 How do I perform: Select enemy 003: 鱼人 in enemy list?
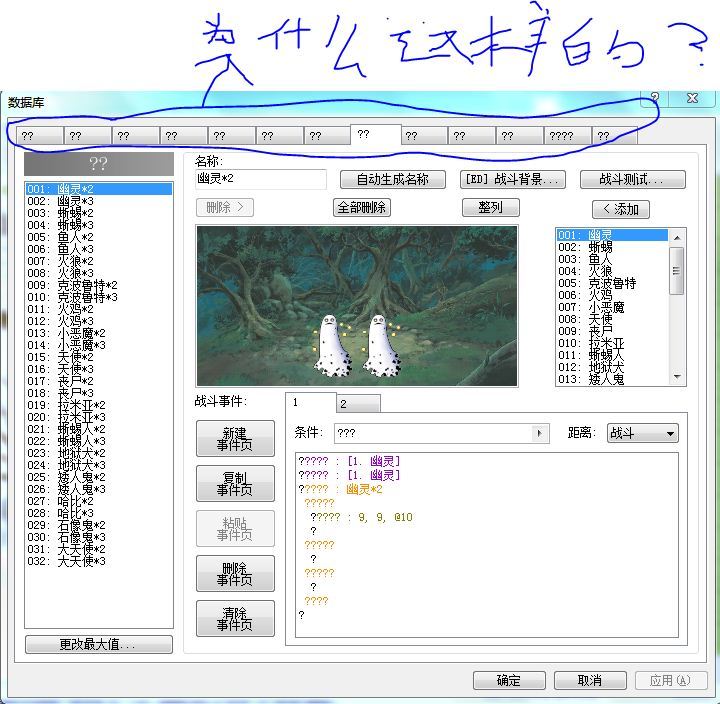pyautogui.click(x=612, y=259)
